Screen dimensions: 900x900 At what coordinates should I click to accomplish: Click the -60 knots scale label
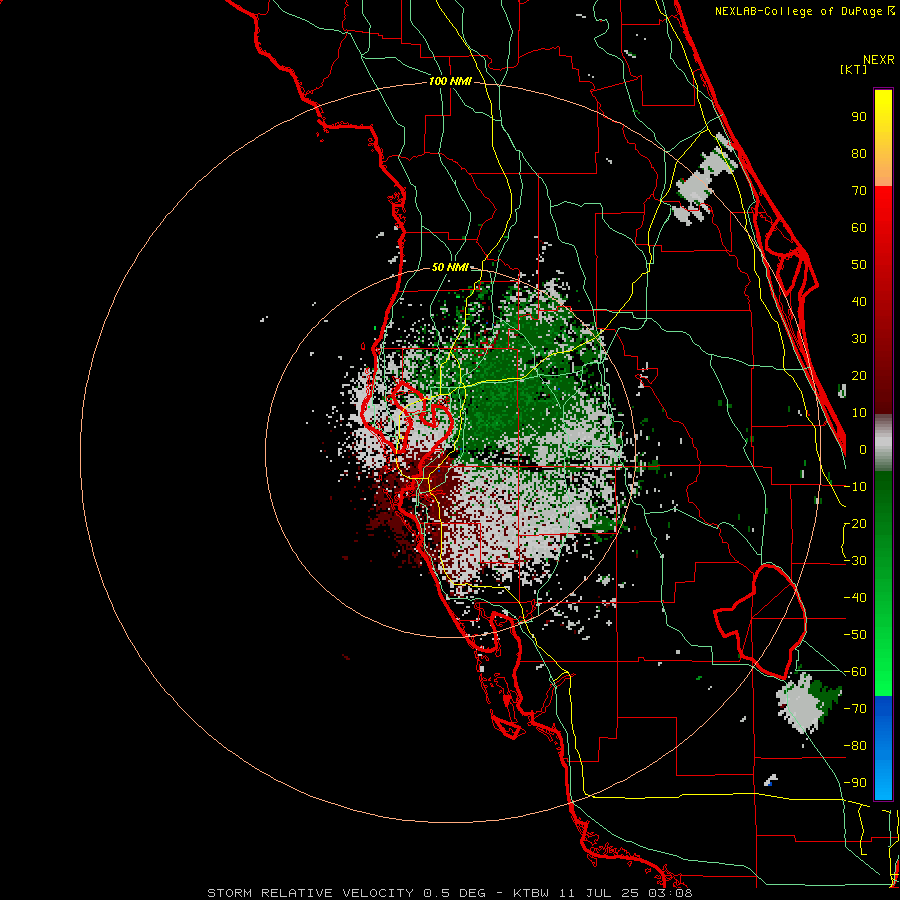point(855,672)
